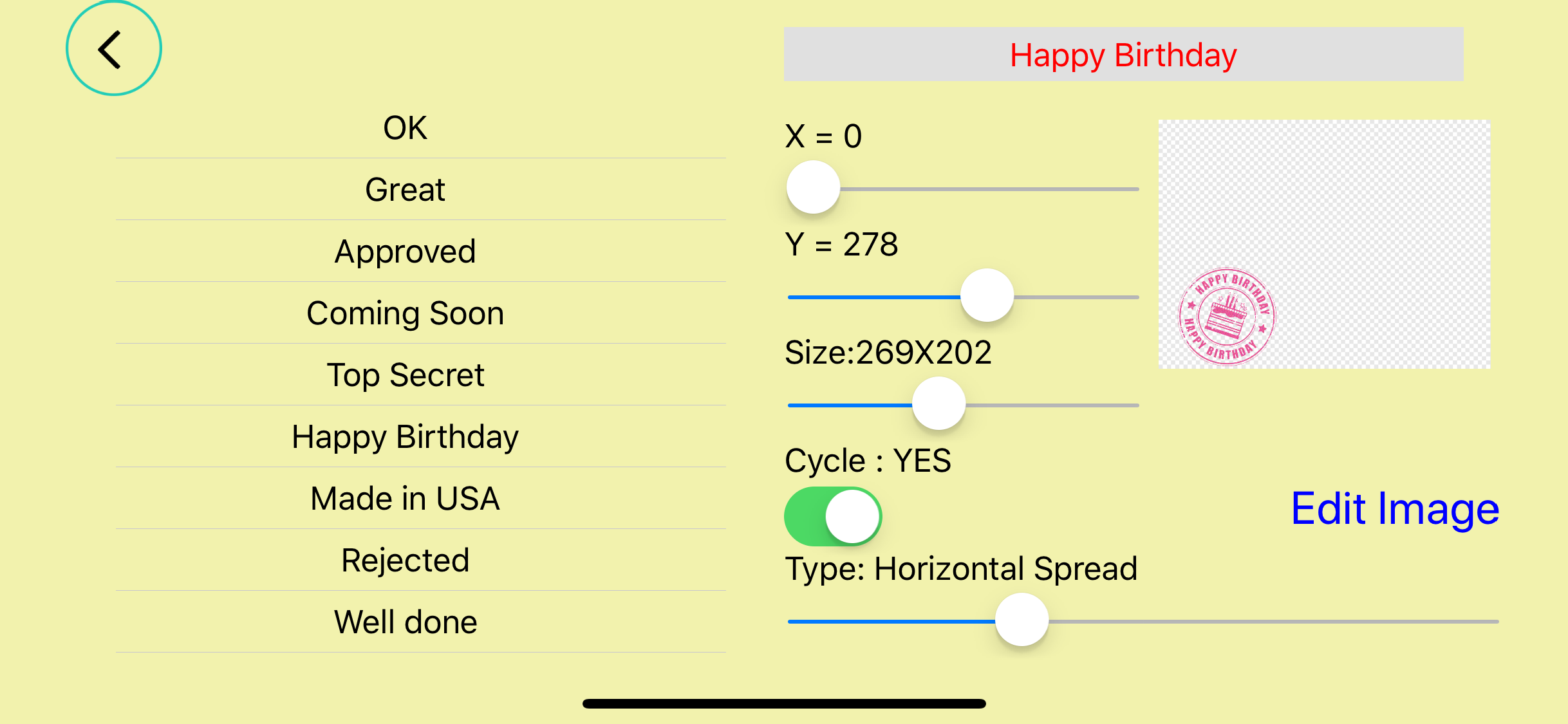Click the Y position slider knob
The height and width of the screenshot is (724, 1568).
click(x=987, y=296)
